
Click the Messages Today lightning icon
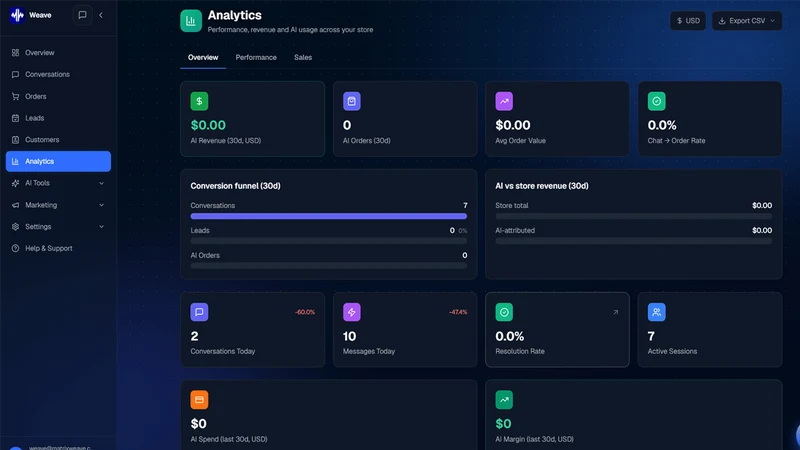352,312
